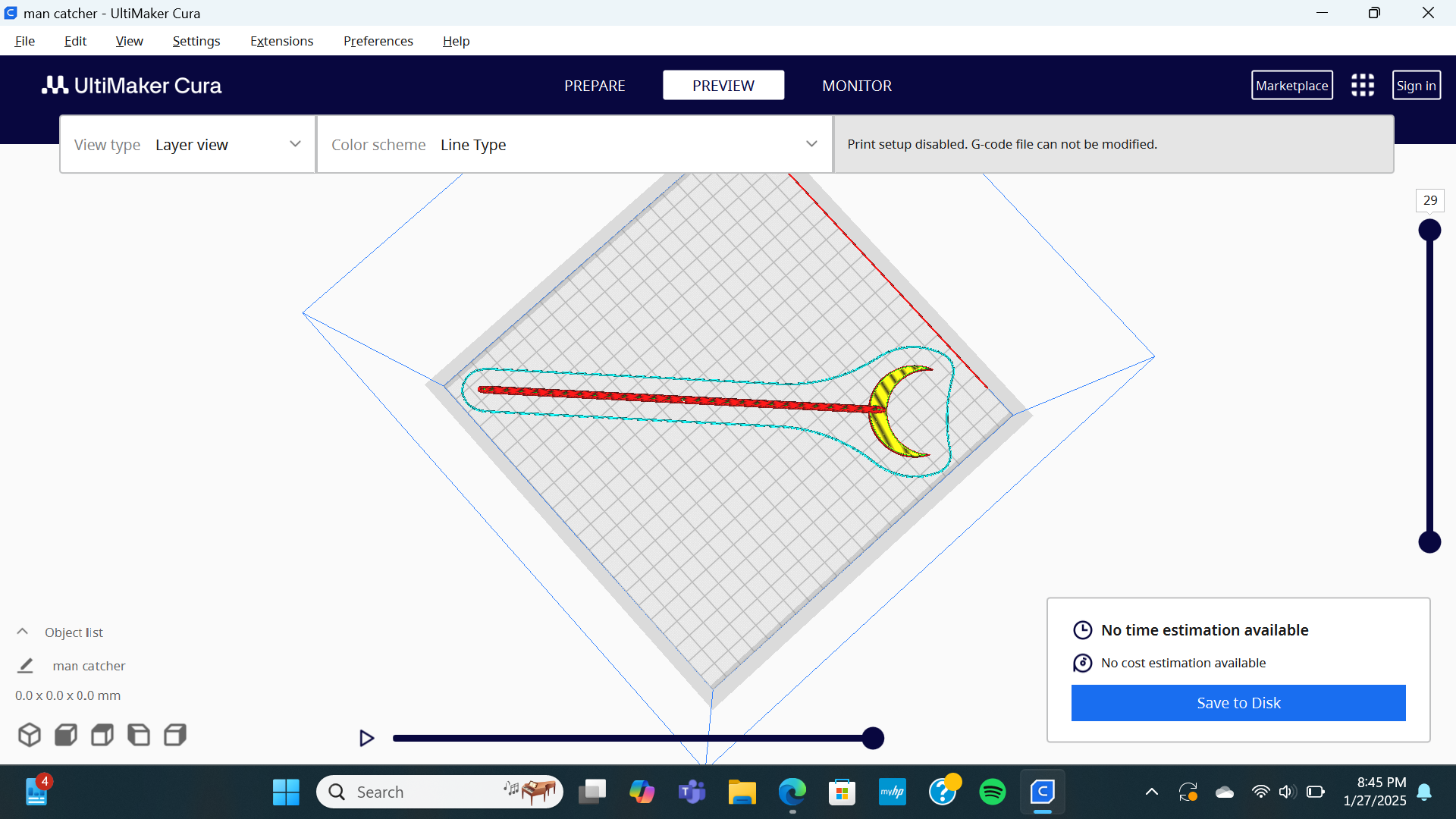Click the Save to Disk button
This screenshot has height=819, width=1456.
[x=1238, y=703]
